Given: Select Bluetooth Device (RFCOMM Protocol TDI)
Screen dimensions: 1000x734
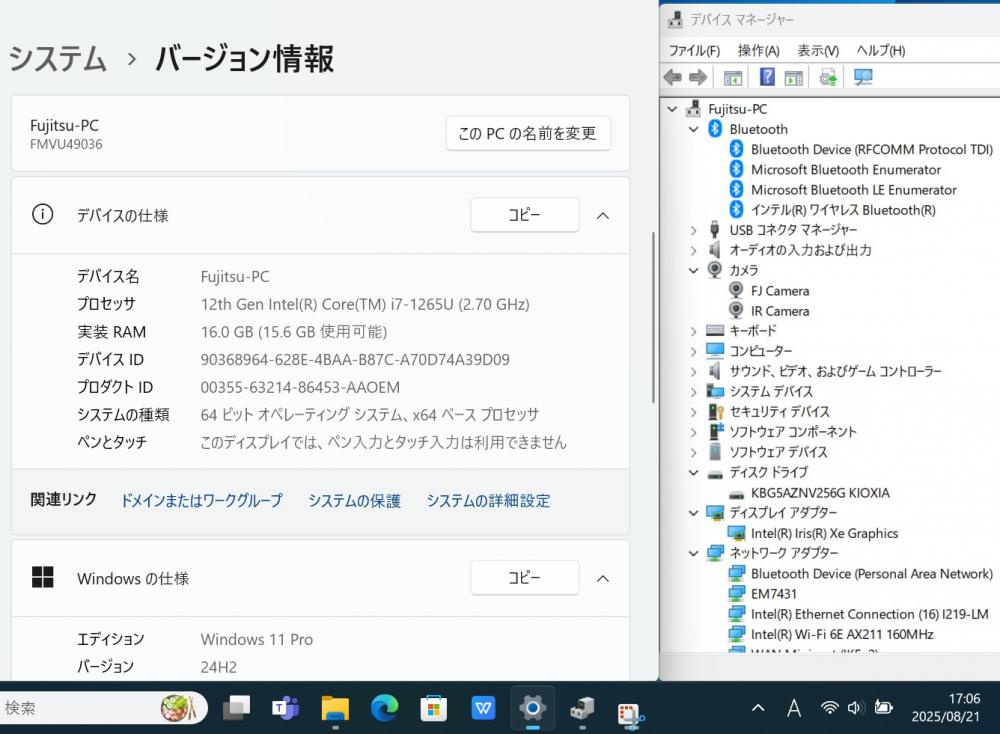Looking at the screenshot, I should (872, 149).
